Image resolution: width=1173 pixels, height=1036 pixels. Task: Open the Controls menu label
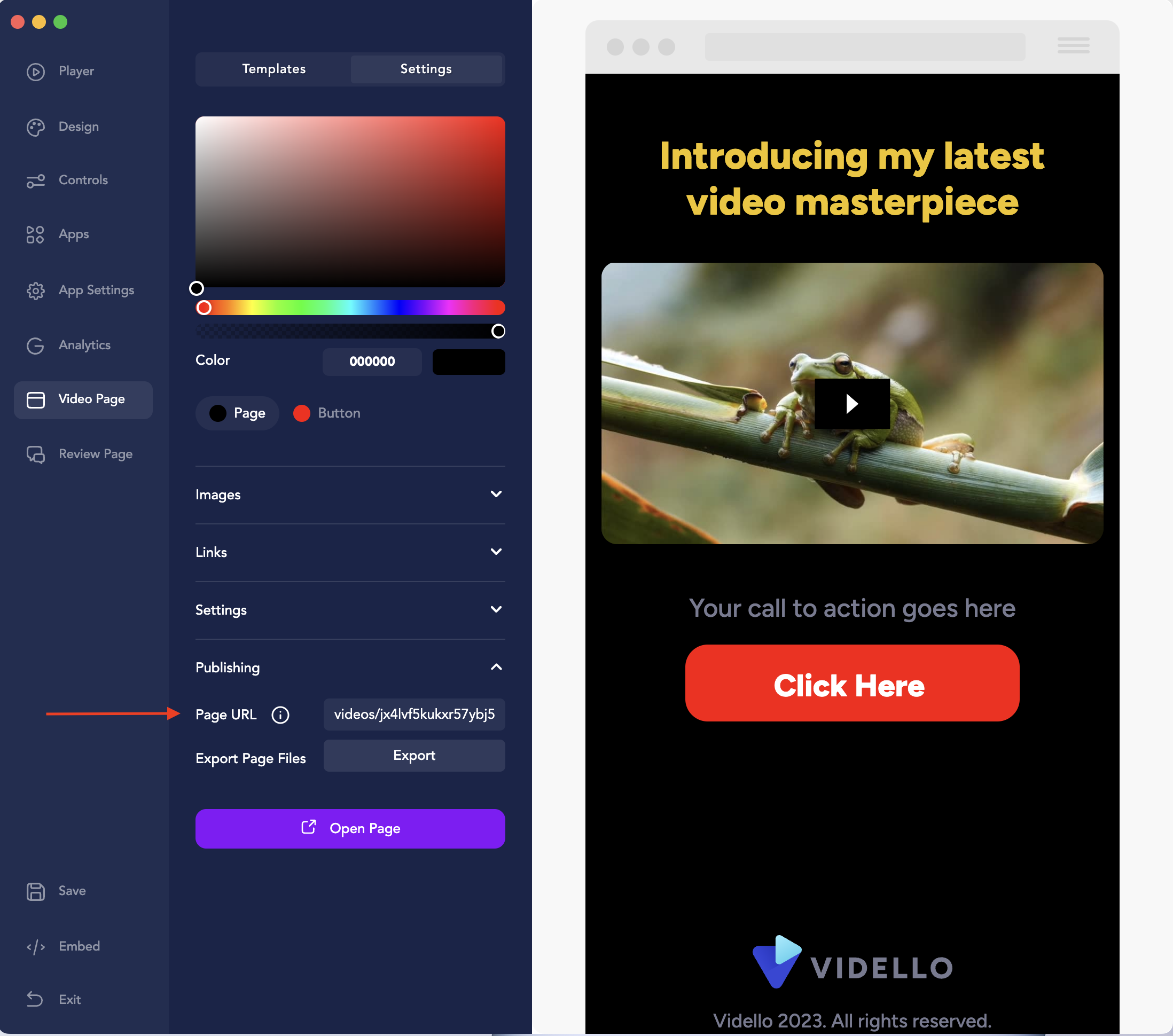[x=83, y=180]
